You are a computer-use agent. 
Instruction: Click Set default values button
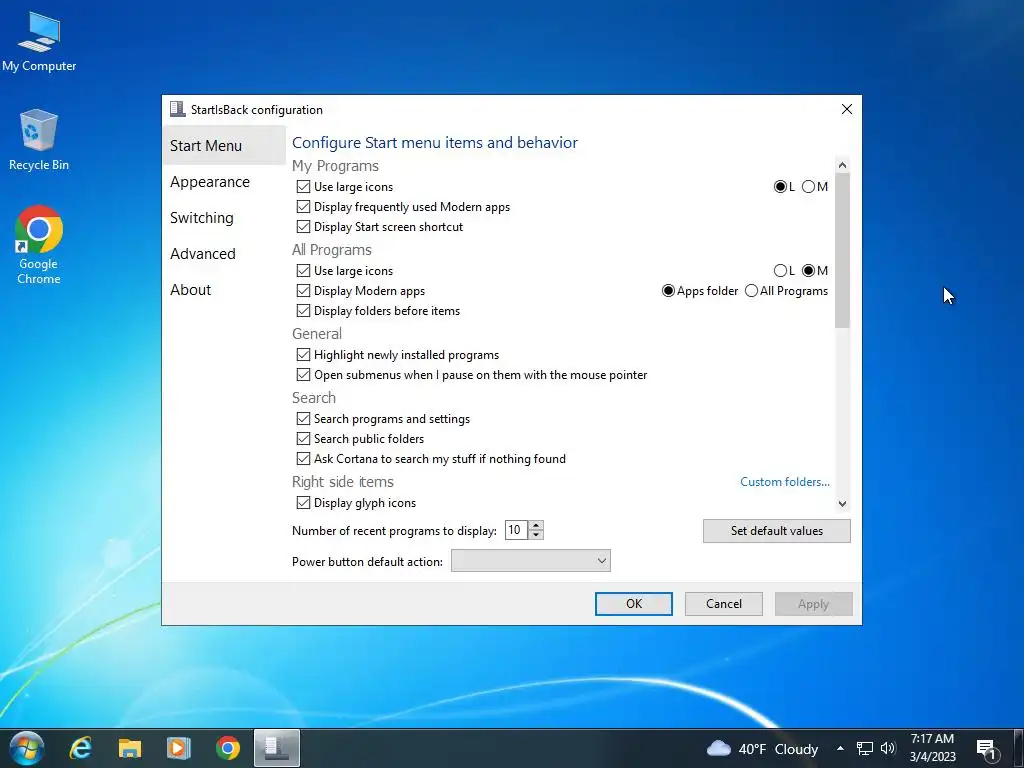(776, 531)
